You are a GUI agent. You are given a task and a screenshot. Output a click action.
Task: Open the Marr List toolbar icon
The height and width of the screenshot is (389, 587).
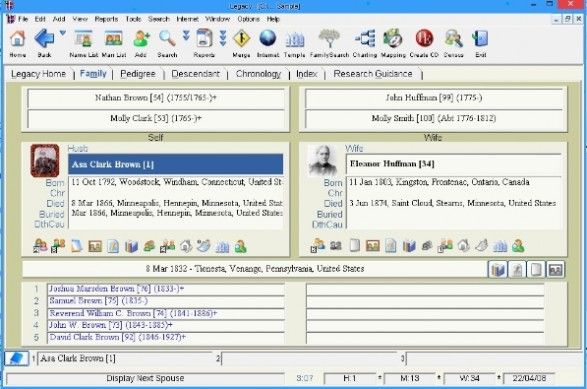[113, 39]
